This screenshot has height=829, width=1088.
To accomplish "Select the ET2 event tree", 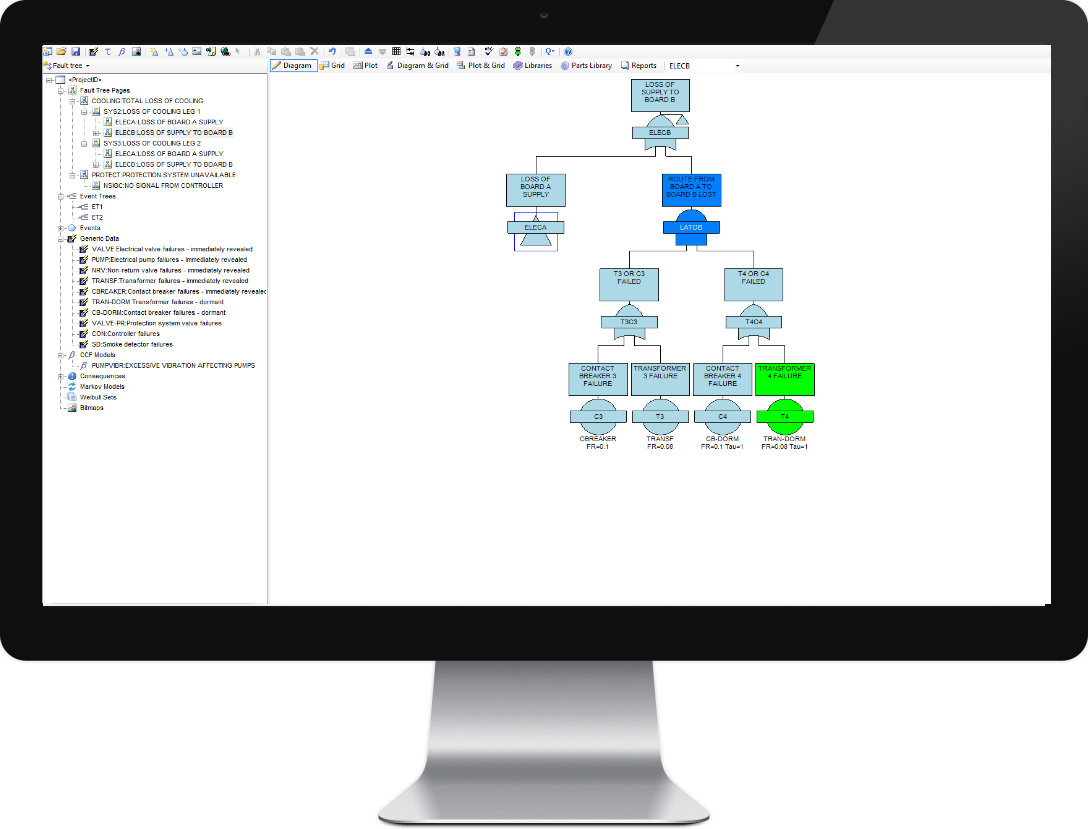I will [x=97, y=217].
